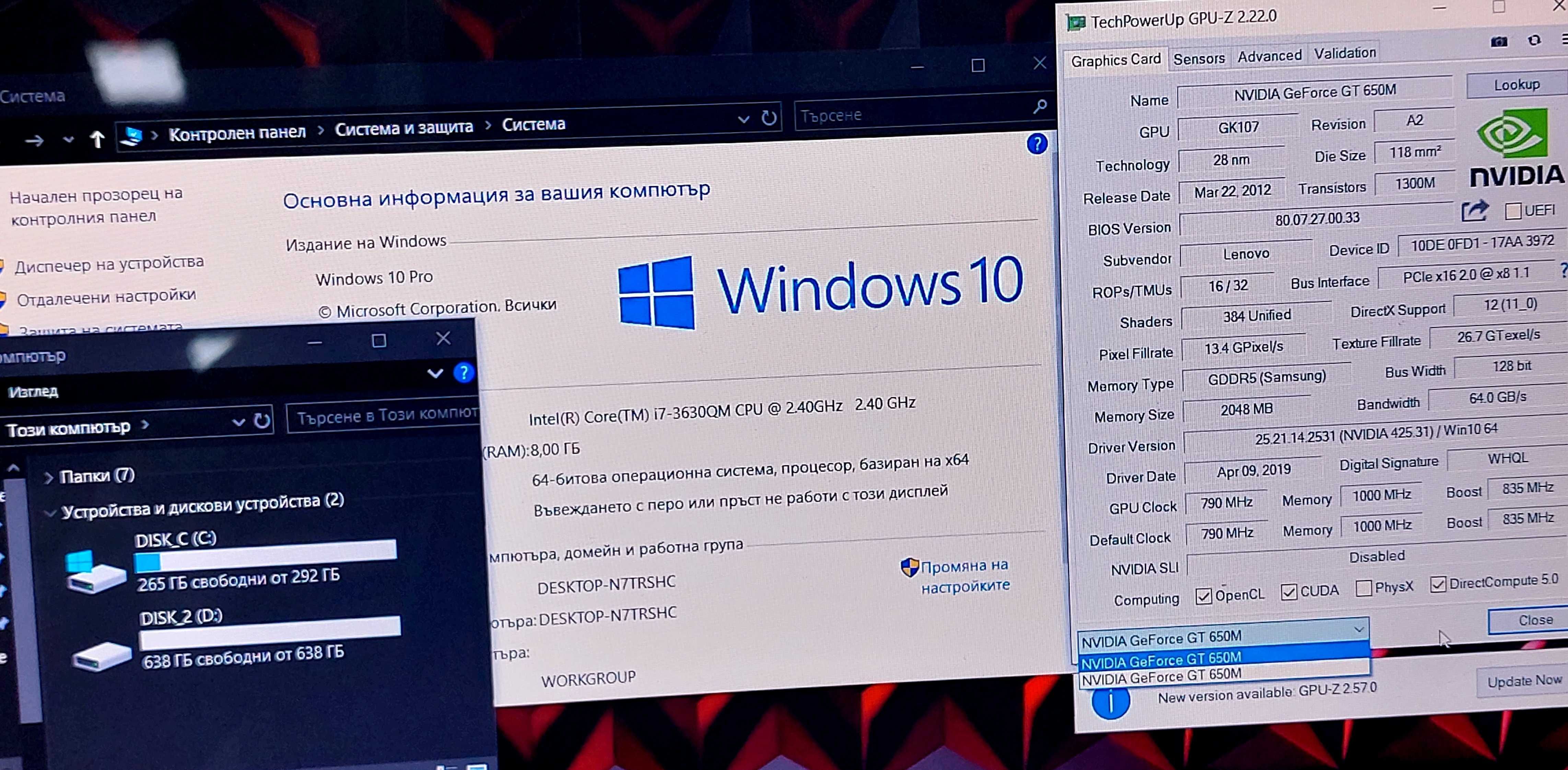Click the blue help icon in System window
The height and width of the screenshot is (770, 1568).
pyautogui.click(x=1037, y=145)
